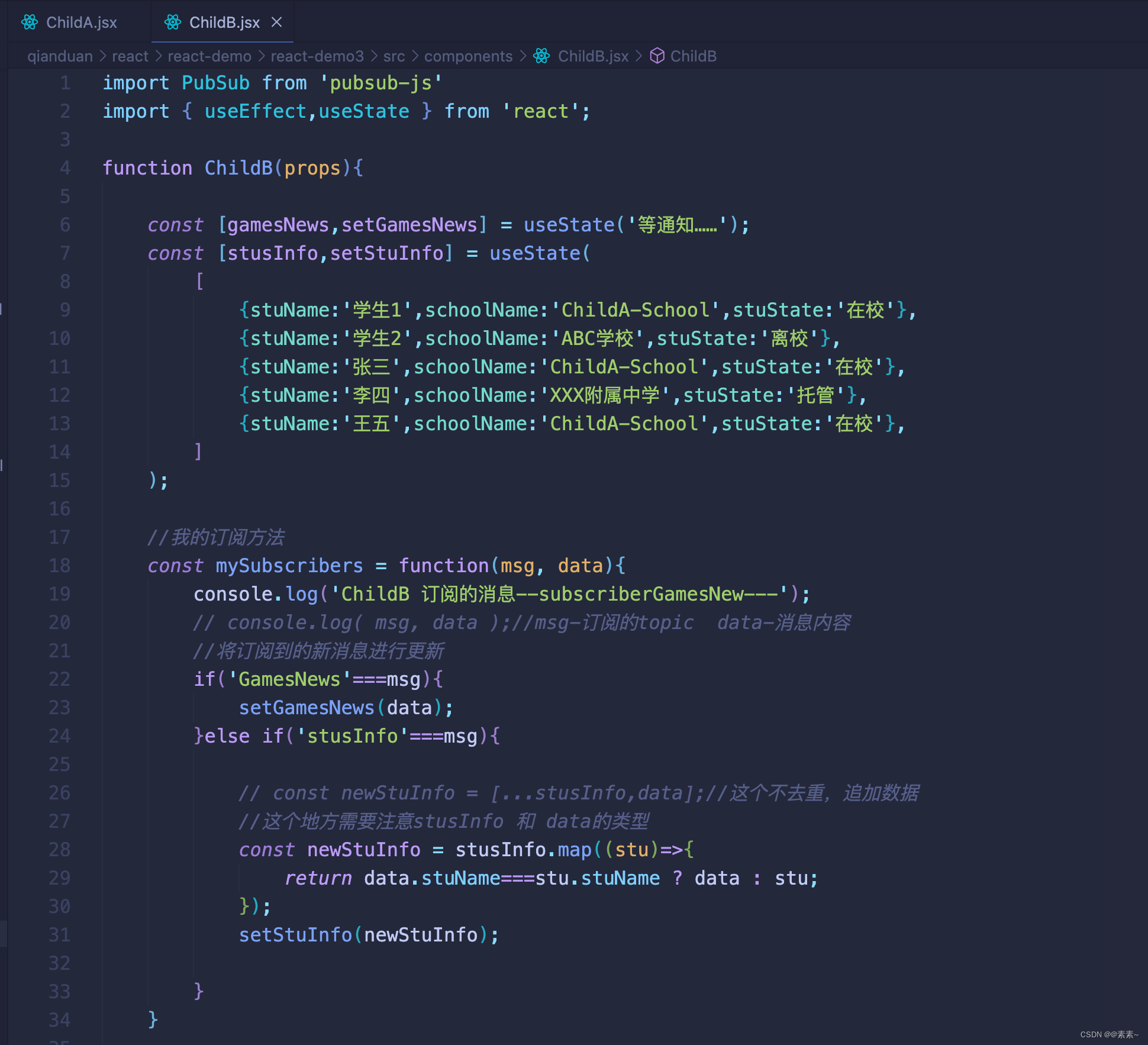The height and width of the screenshot is (1045, 1148).
Task: Click the mySubscribers function name
Action: point(288,565)
